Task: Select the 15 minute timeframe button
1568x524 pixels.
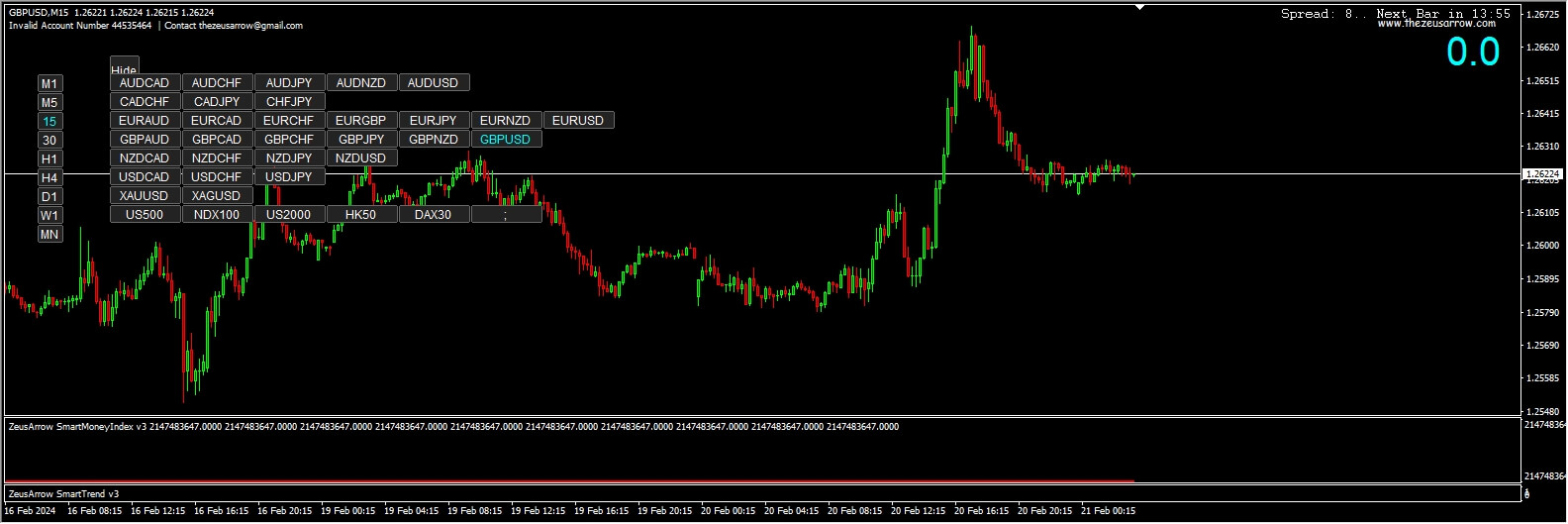Action: click(49, 121)
